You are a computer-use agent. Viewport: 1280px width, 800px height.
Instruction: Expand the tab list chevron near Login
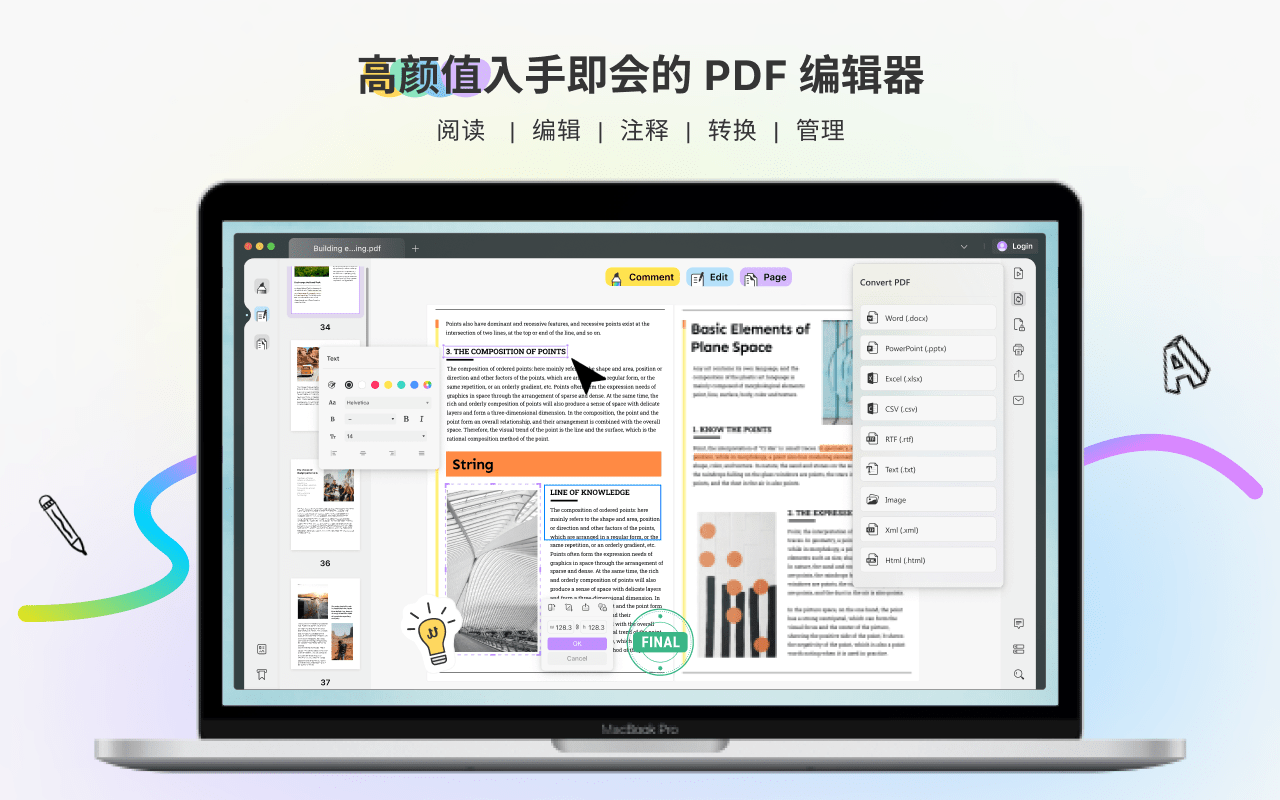[964, 246]
